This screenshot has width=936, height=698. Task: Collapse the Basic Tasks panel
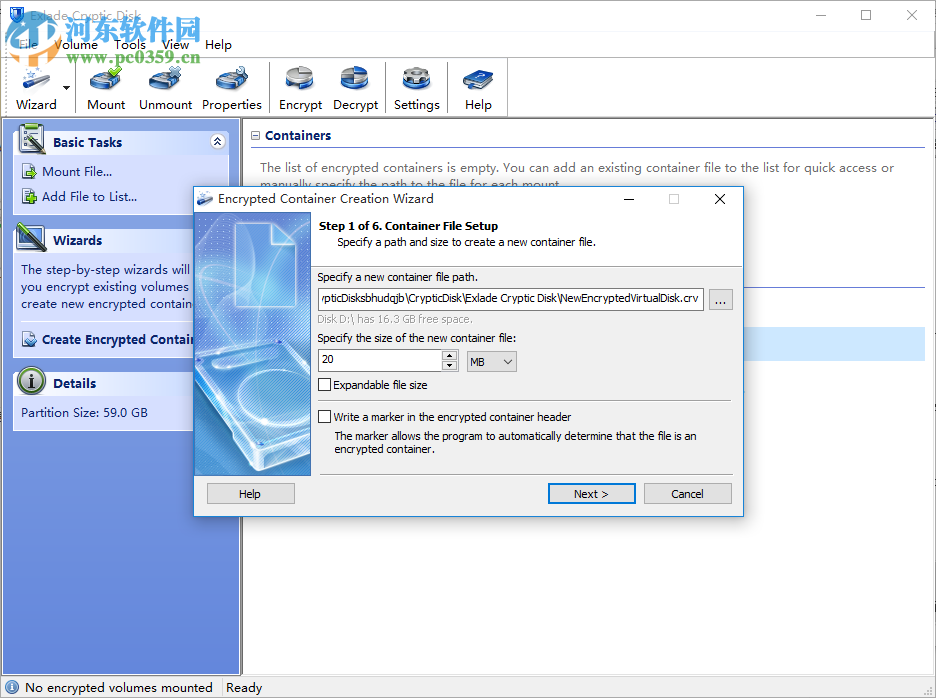pos(217,142)
